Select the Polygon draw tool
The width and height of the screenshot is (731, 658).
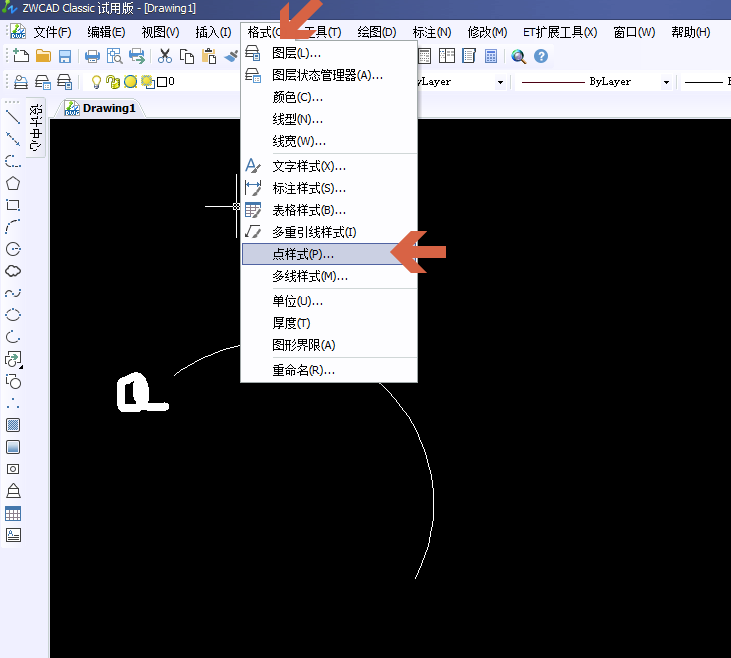pos(13,183)
